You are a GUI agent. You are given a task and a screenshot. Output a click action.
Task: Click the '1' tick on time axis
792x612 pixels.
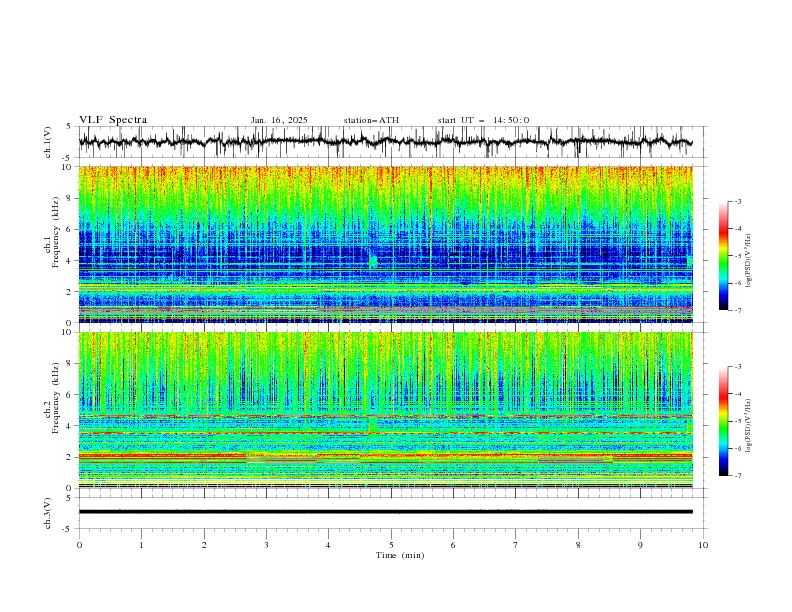pyautogui.click(x=141, y=545)
